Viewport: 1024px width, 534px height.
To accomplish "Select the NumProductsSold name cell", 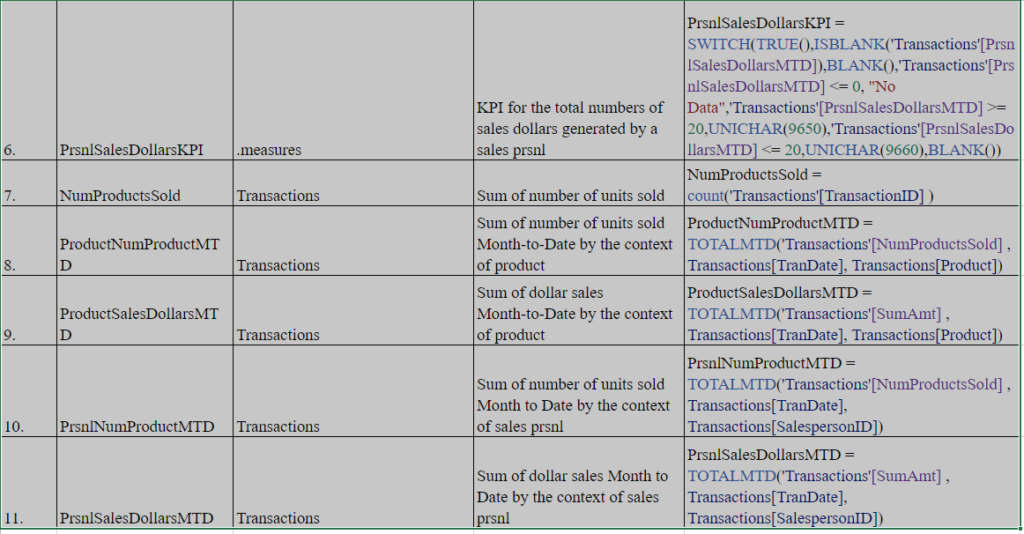I will click(144, 183).
